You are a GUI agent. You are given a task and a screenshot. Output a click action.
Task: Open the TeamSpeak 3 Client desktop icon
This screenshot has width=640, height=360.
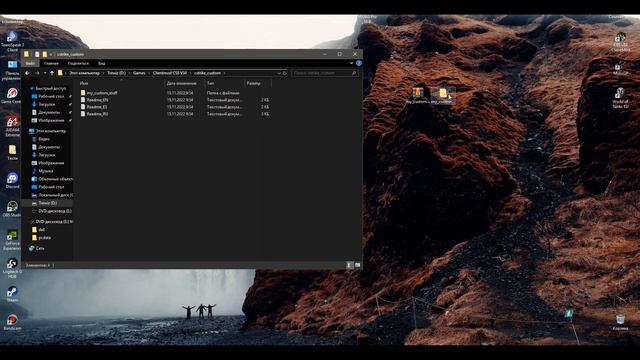coord(12,41)
